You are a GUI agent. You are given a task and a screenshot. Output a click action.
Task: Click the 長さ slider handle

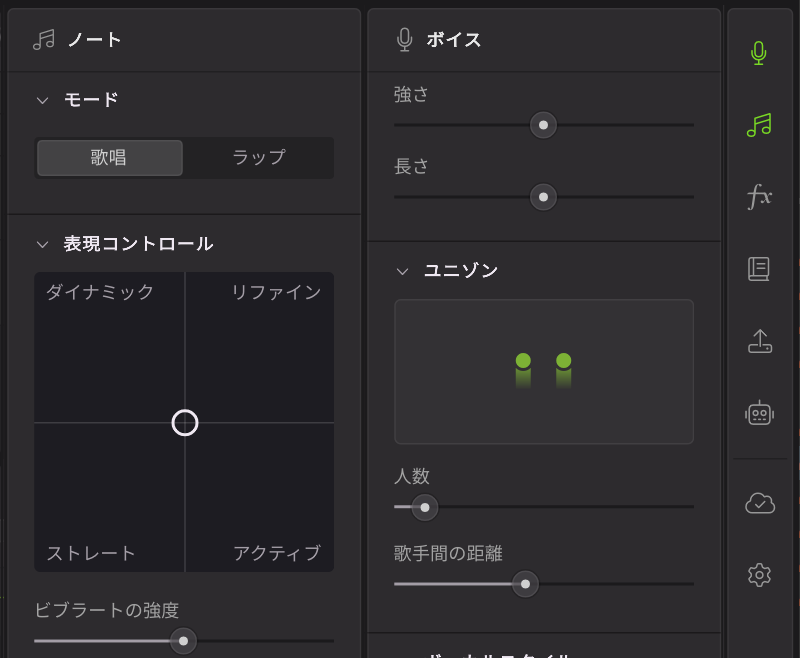pyautogui.click(x=543, y=197)
